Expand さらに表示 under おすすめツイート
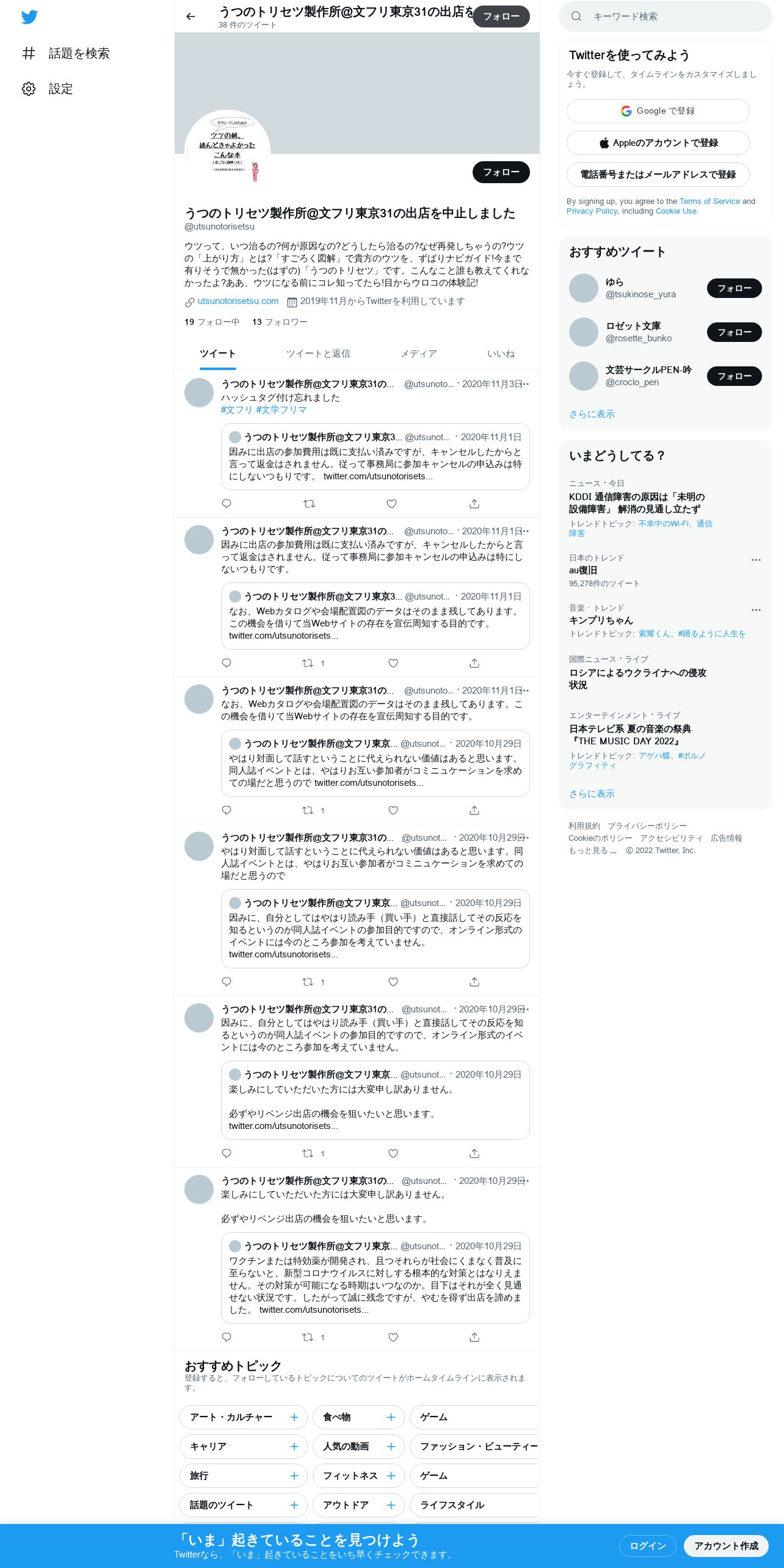784x1568 pixels. coord(592,414)
